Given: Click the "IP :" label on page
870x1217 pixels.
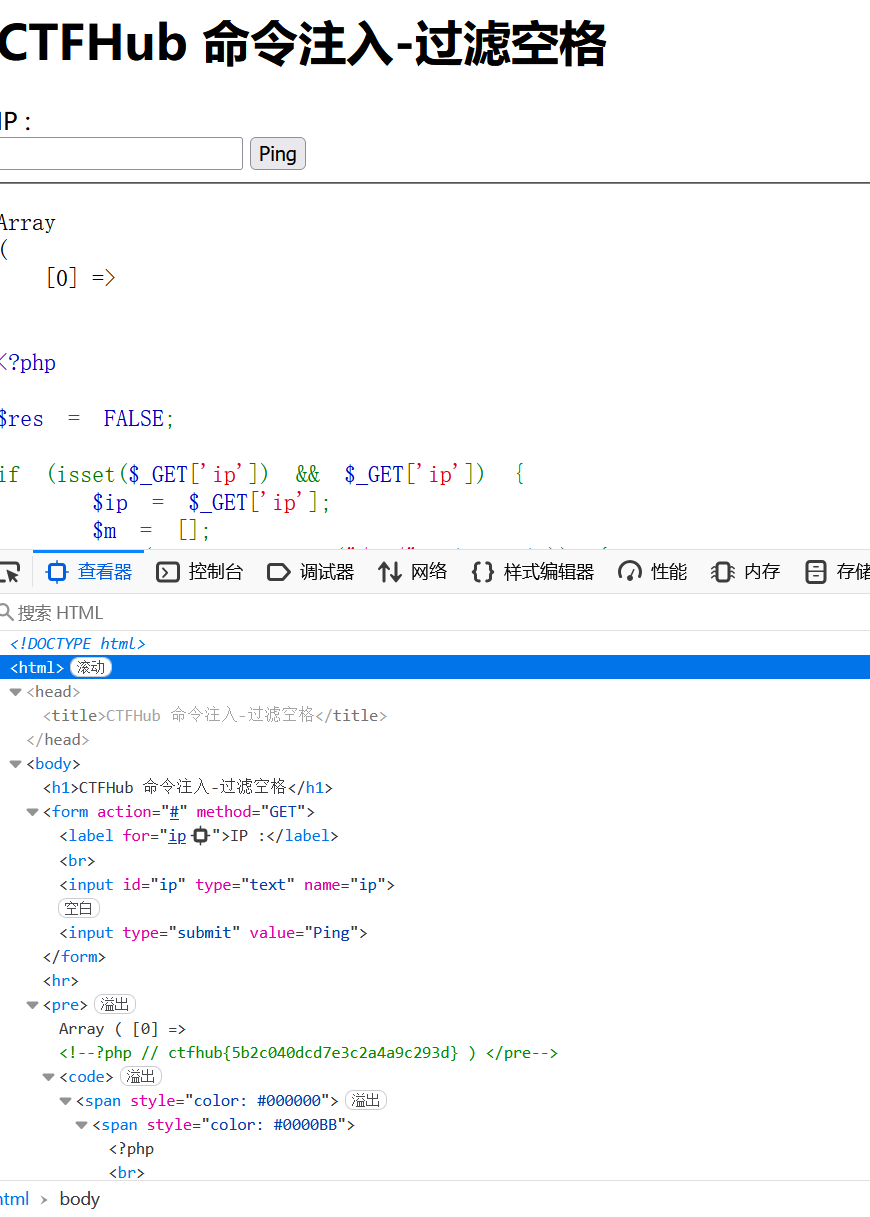Looking at the screenshot, I should [x=16, y=122].
